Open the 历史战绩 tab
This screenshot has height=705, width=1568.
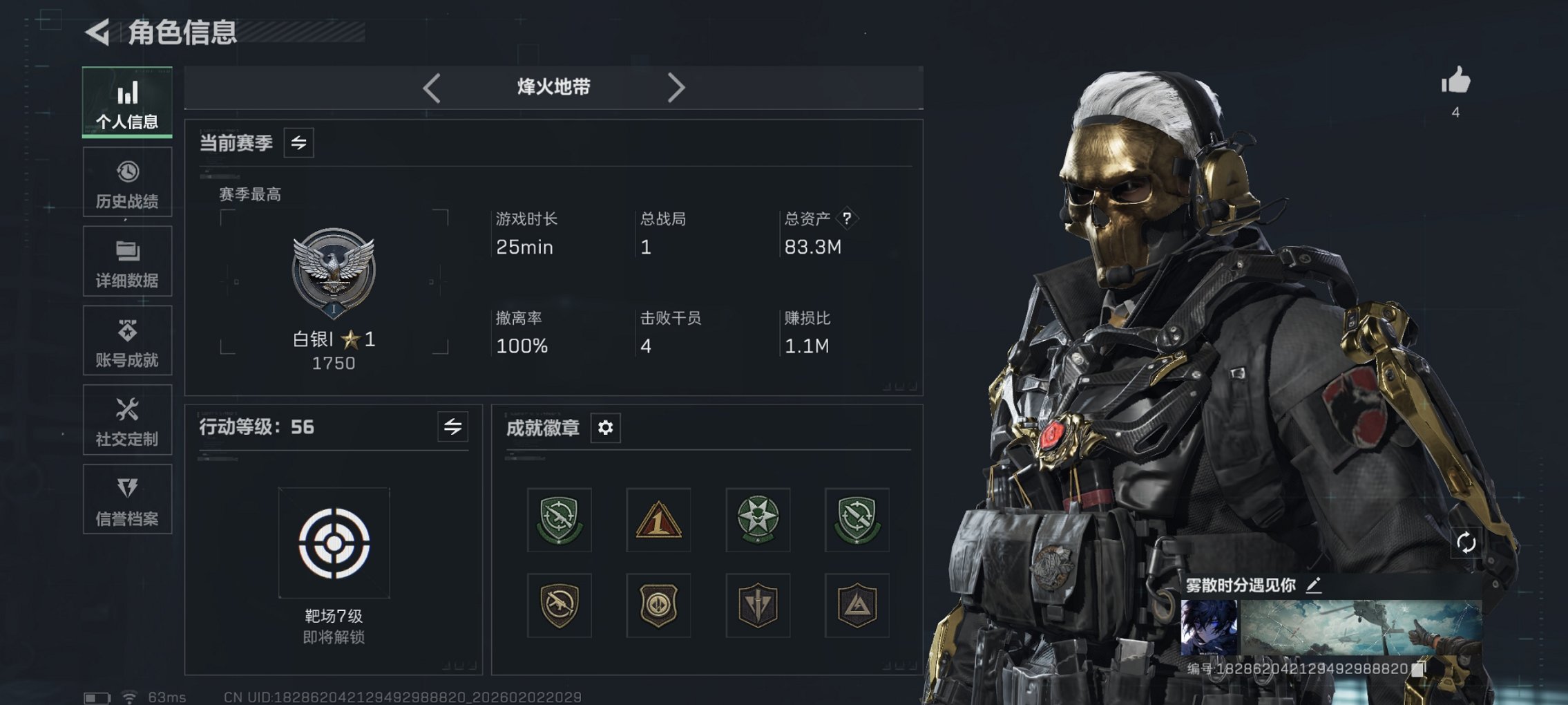[x=127, y=182]
